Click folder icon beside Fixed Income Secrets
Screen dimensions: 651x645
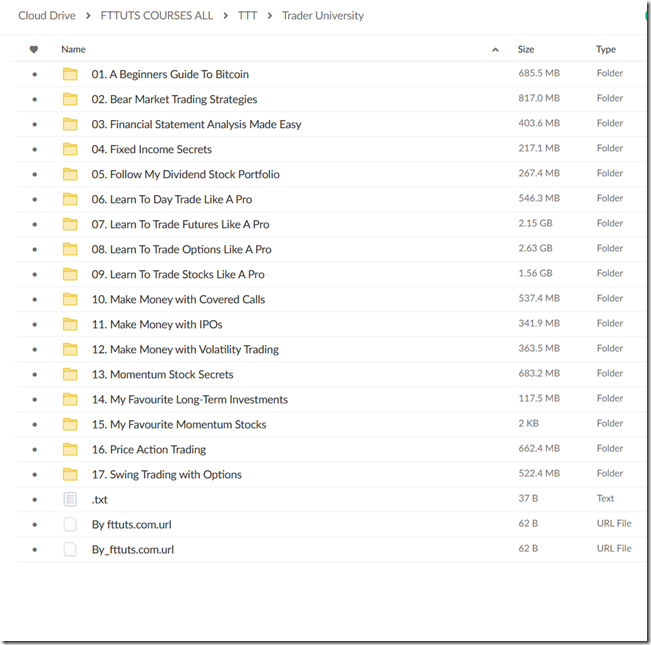click(x=70, y=149)
